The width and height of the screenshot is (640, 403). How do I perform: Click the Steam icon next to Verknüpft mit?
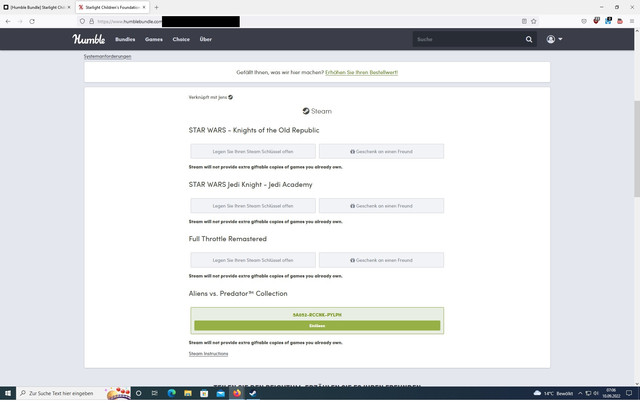click(x=231, y=97)
